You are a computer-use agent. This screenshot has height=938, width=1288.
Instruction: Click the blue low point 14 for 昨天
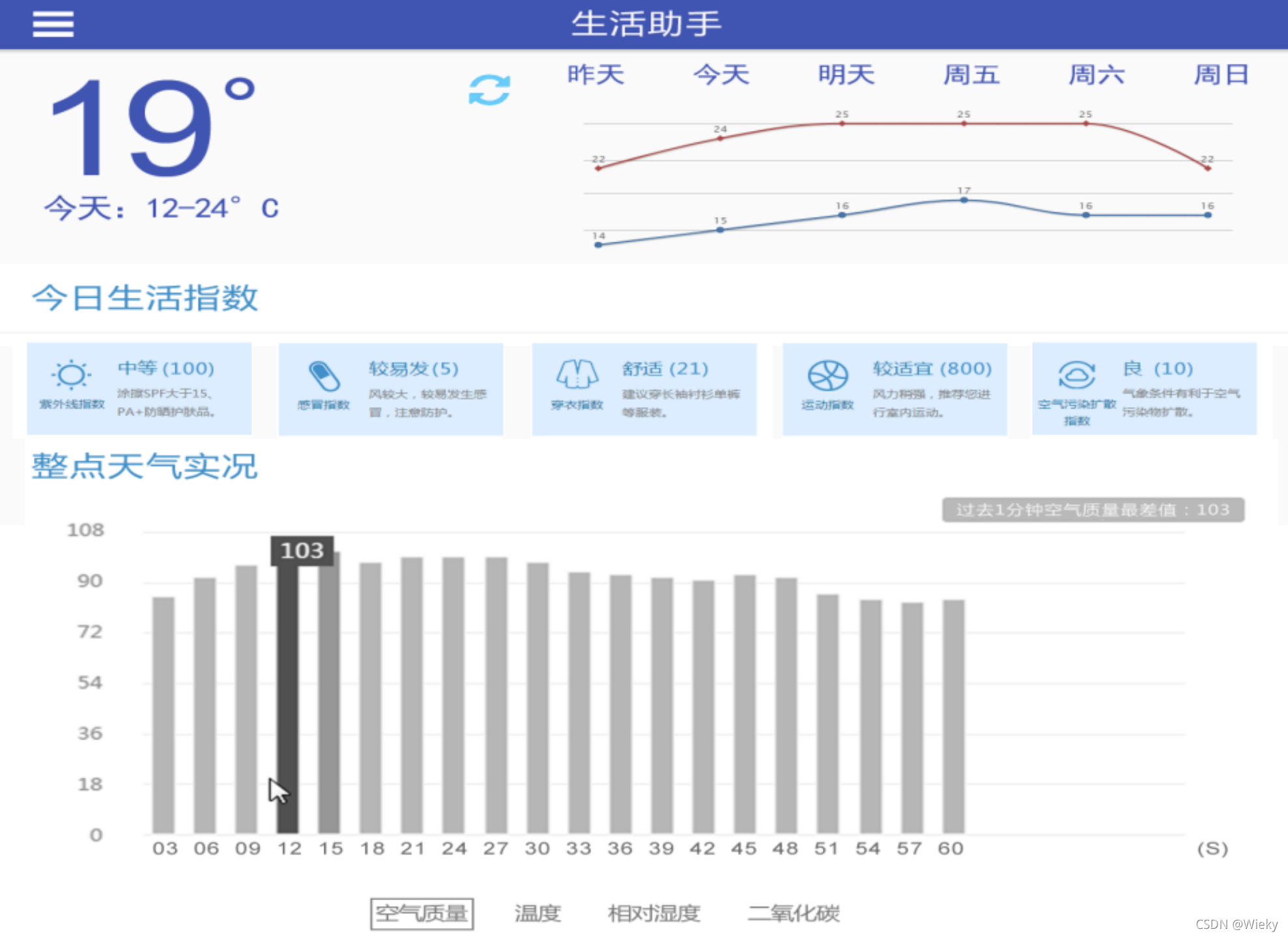pyautogui.click(x=598, y=245)
